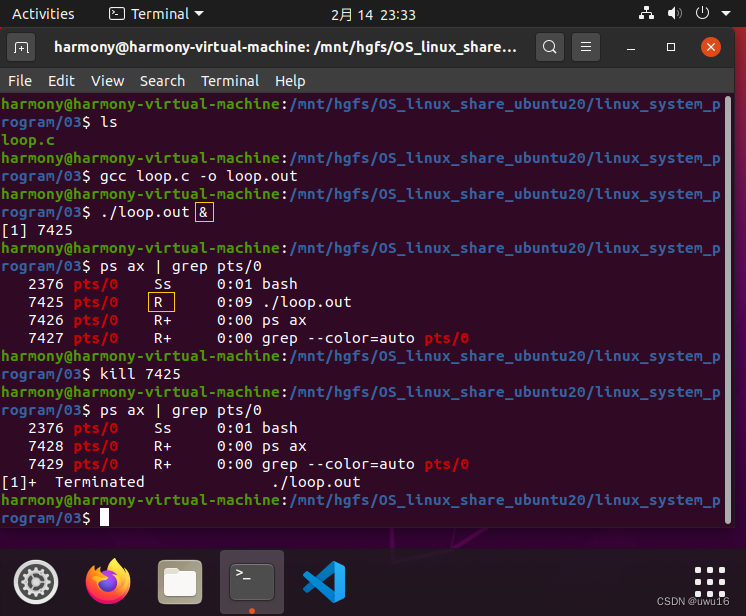Open the Search menu

[x=162, y=81]
